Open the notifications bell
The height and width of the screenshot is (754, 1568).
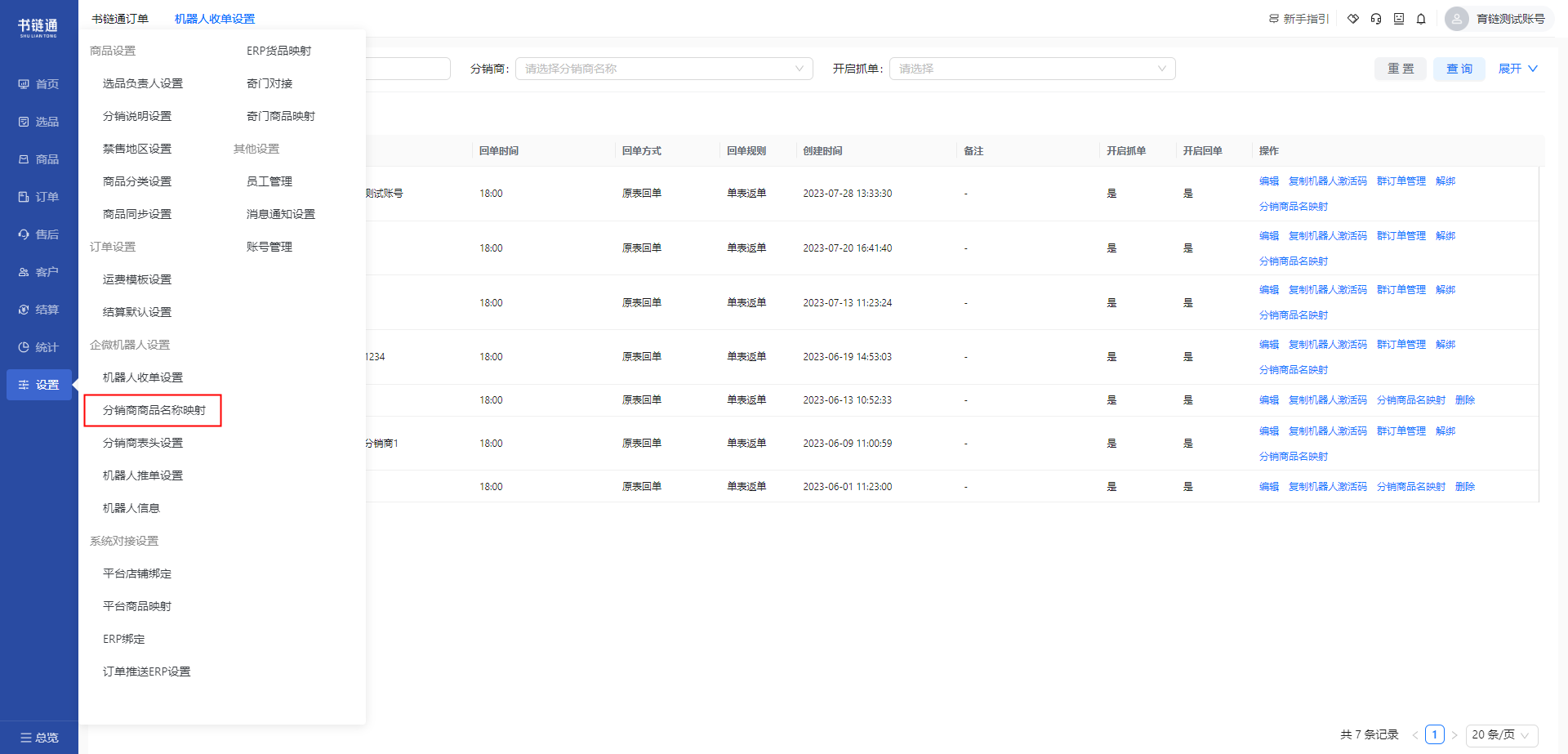(1421, 19)
